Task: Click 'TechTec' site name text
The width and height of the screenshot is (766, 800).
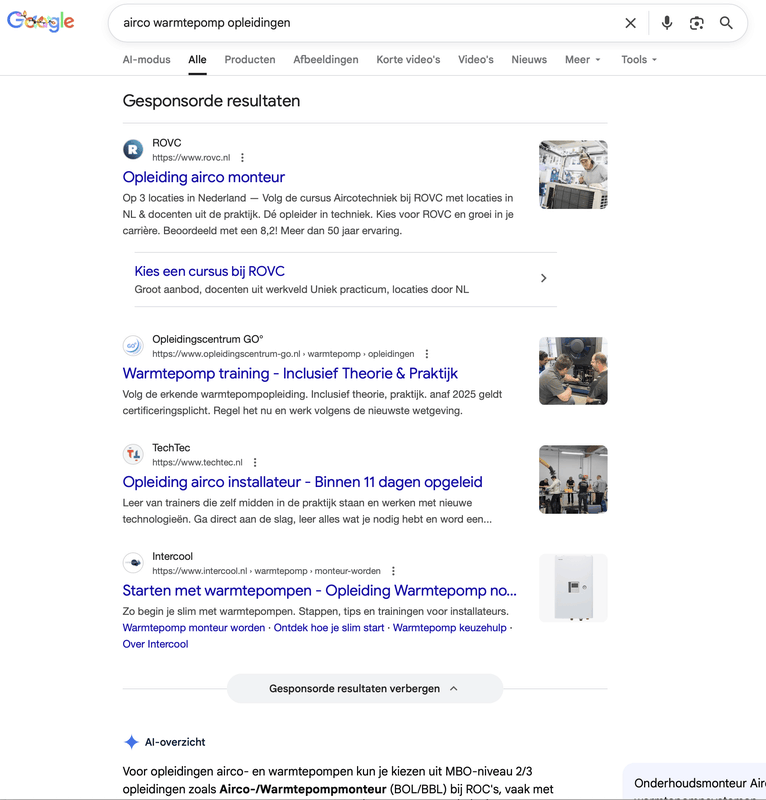Action: tap(171, 448)
